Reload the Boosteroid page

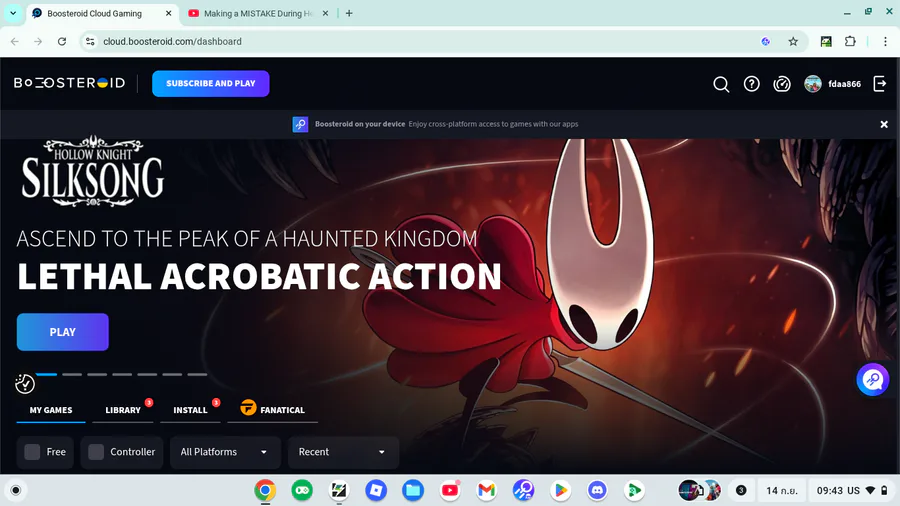pos(62,41)
